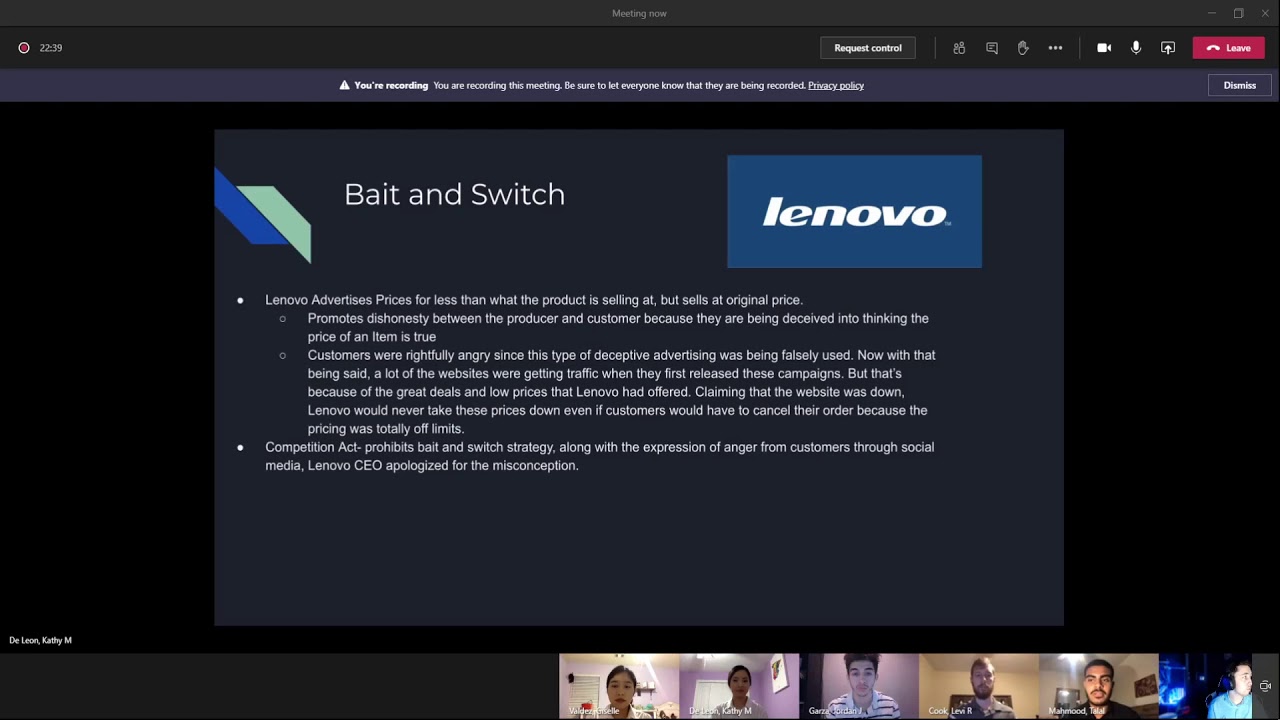The image size is (1280, 720).
Task: Click the Lenovo Advertises Prices bullet
Action: [534, 300]
